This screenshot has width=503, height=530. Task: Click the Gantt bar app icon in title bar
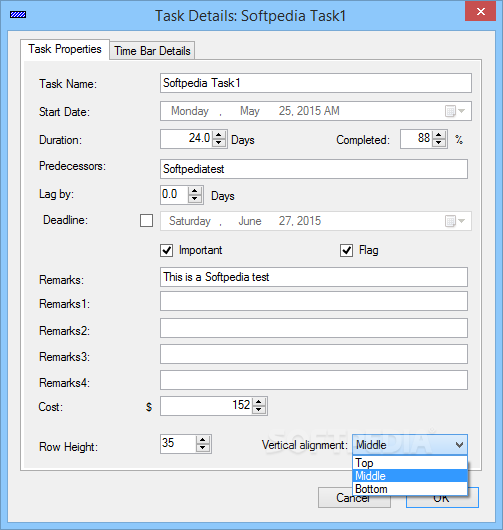point(18,15)
